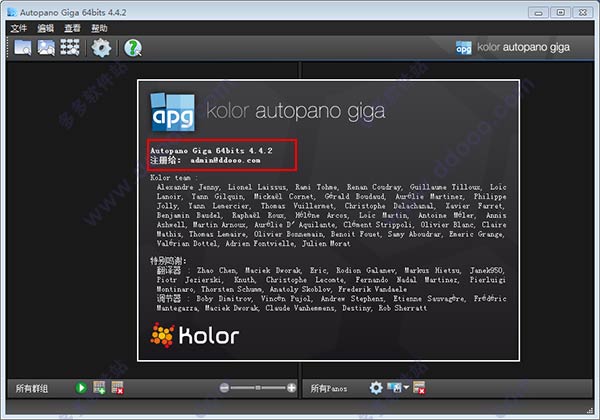Click the 注册给 admin@ddooo.com registration line

point(205,160)
